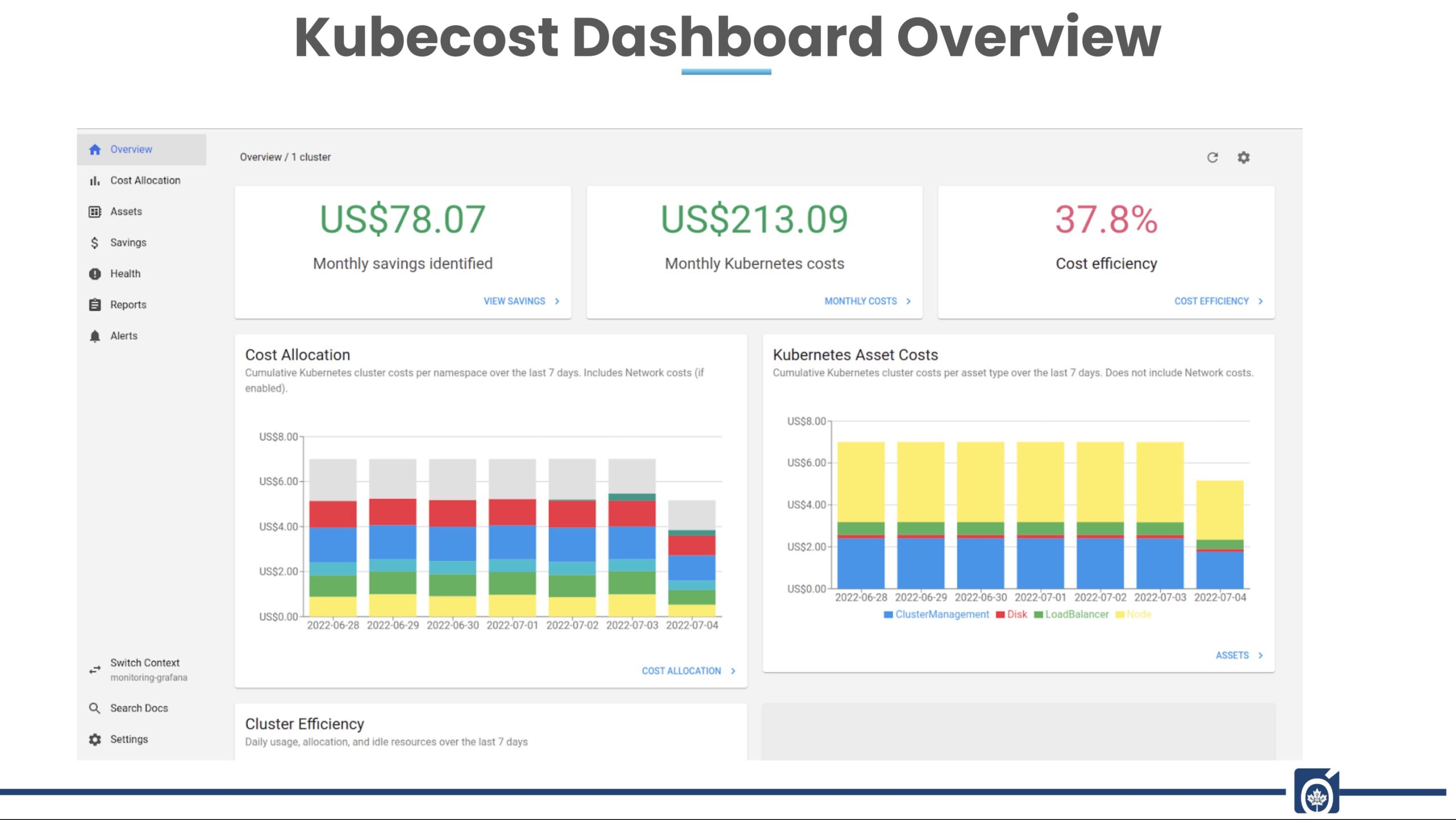1456x820 pixels.
Task: Expand the VIEW SAVINGS chevron link
Action: tap(557, 301)
